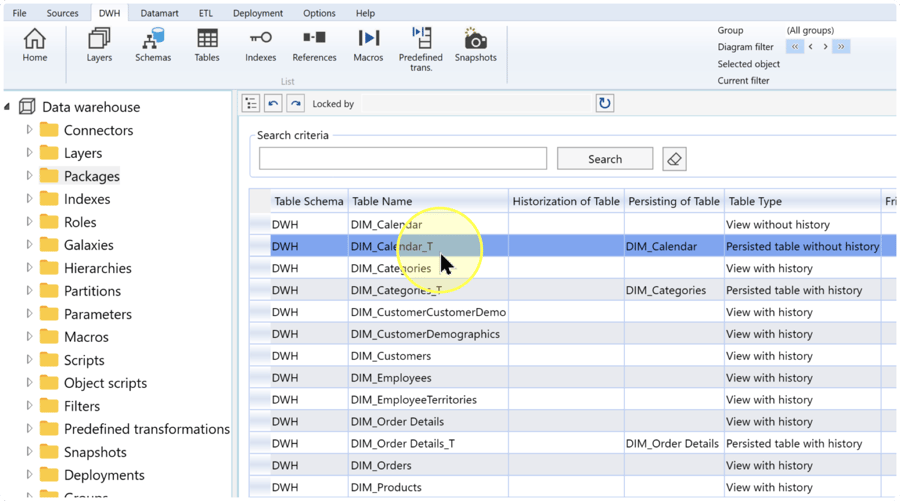The image size is (900, 501).
Task: Select the DIM_Customers table row
Action: click(x=572, y=356)
